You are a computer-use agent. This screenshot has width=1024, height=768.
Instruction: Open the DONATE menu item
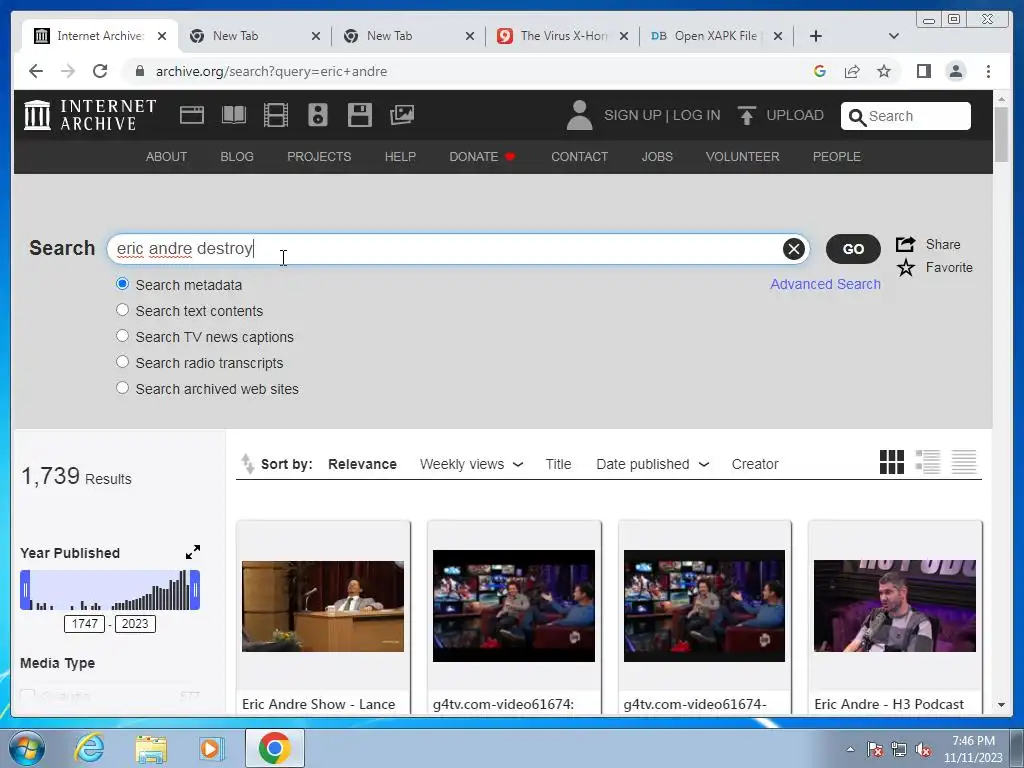pos(482,157)
